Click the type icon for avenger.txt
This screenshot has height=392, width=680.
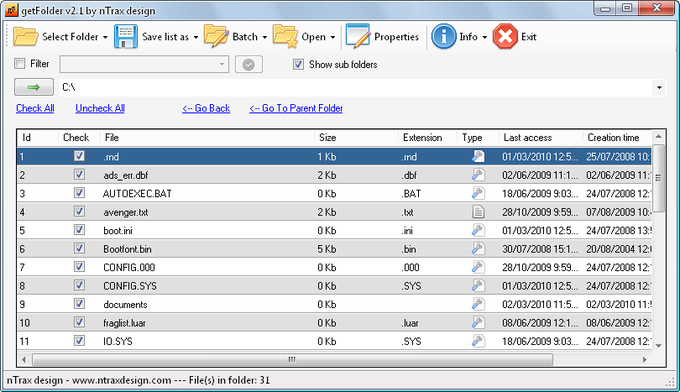pyautogui.click(x=478, y=212)
